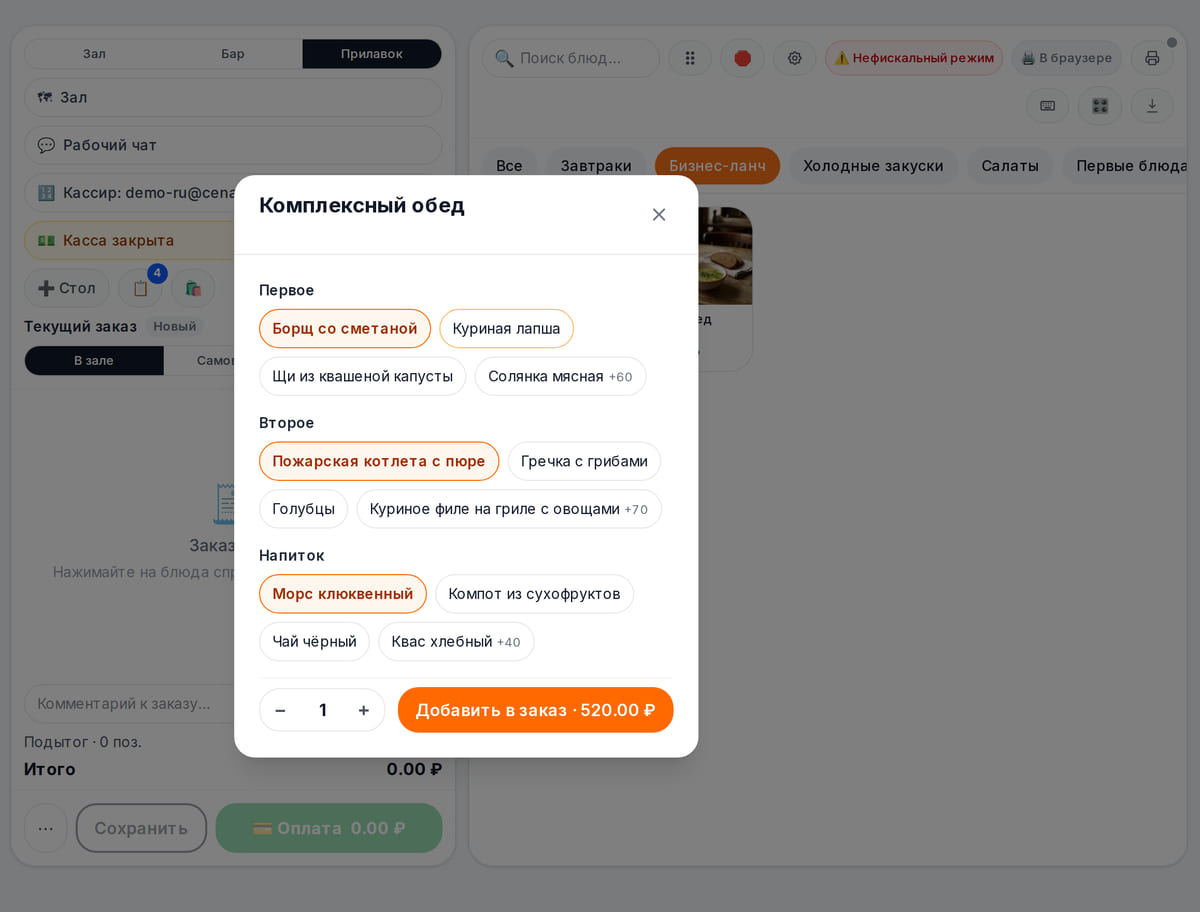Select Все category tab
The height and width of the screenshot is (912, 1200).
point(509,166)
